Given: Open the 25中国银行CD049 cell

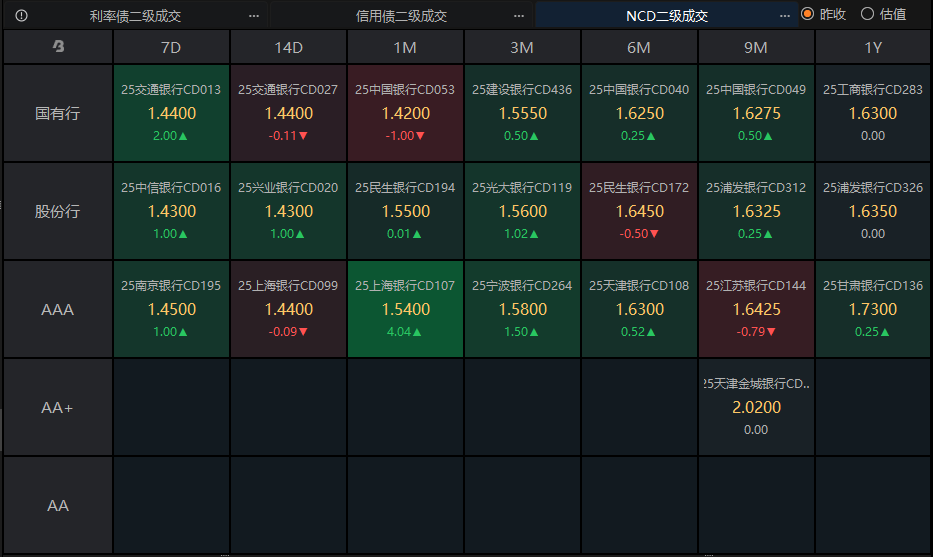Looking at the screenshot, I should tap(756, 113).
